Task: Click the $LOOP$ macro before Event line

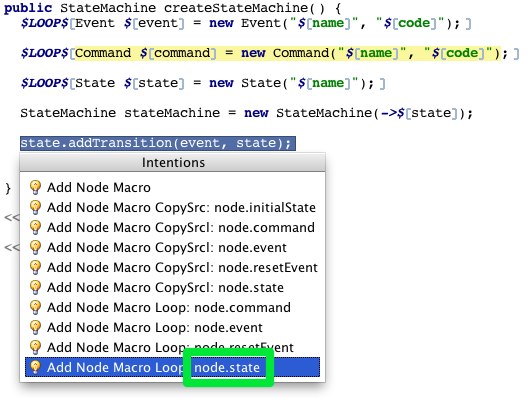Action: [45, 23]
